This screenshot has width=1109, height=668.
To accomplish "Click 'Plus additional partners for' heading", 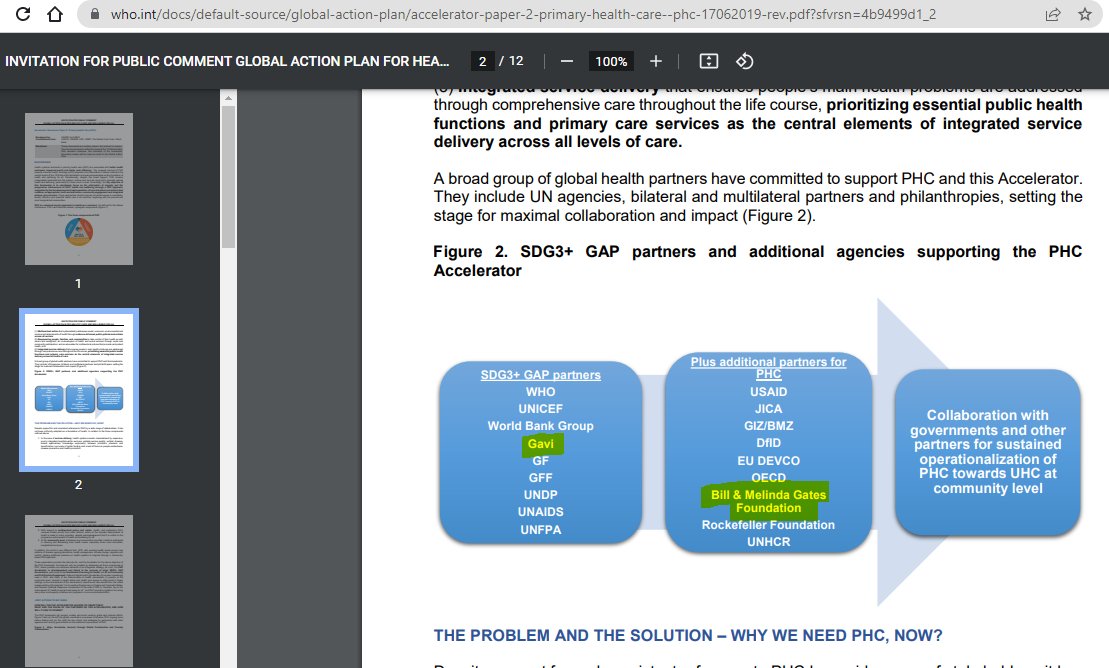I will (x=768, y=362).
